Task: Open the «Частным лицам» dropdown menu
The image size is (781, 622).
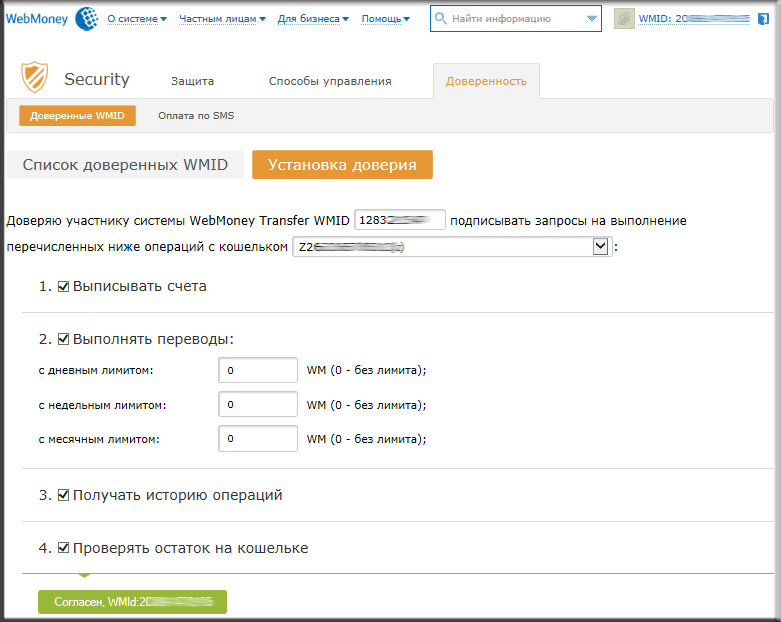Action: click(x=222, y=19)
